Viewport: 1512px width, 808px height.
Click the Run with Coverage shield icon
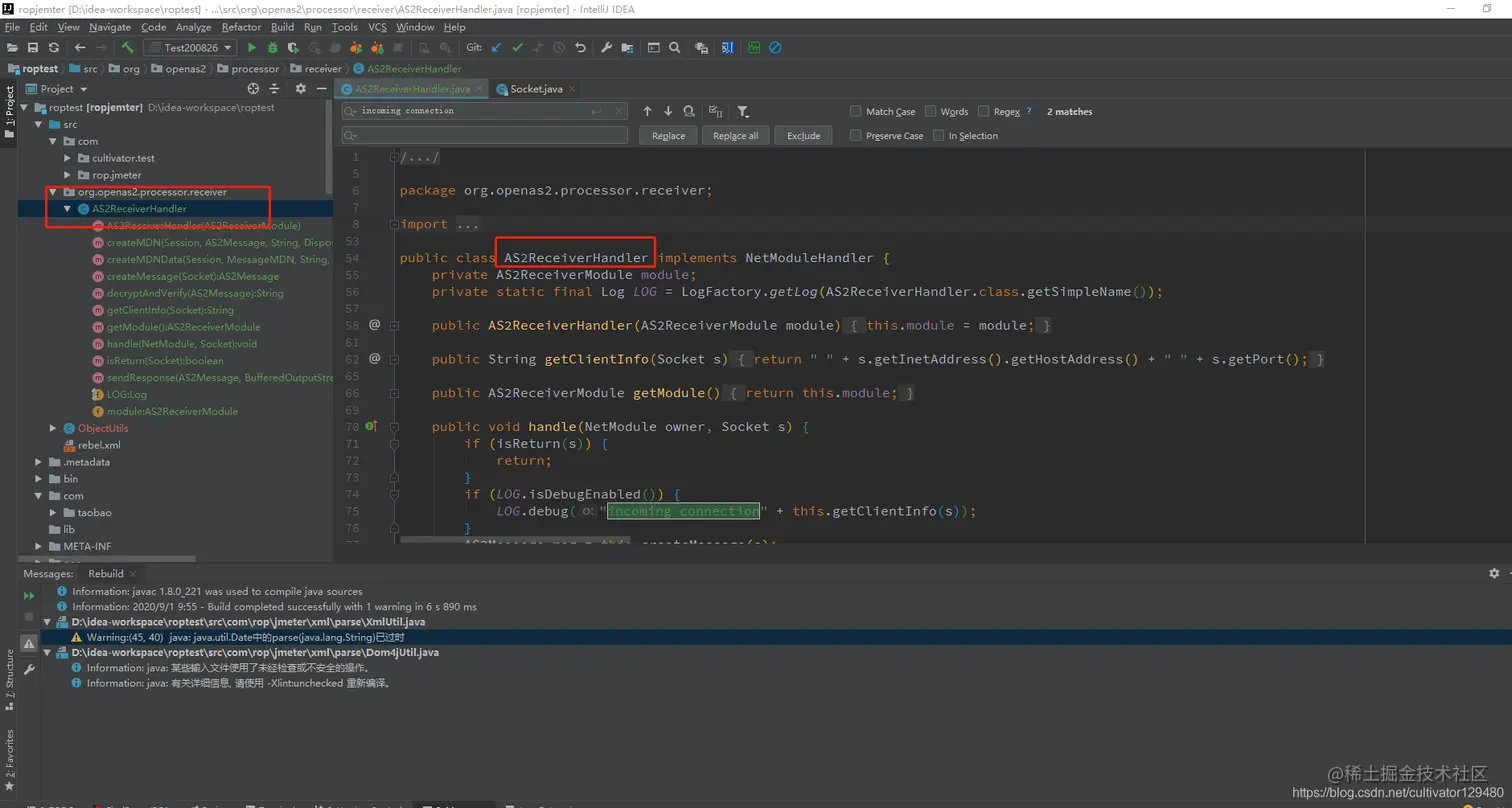(x=293, y=47)
